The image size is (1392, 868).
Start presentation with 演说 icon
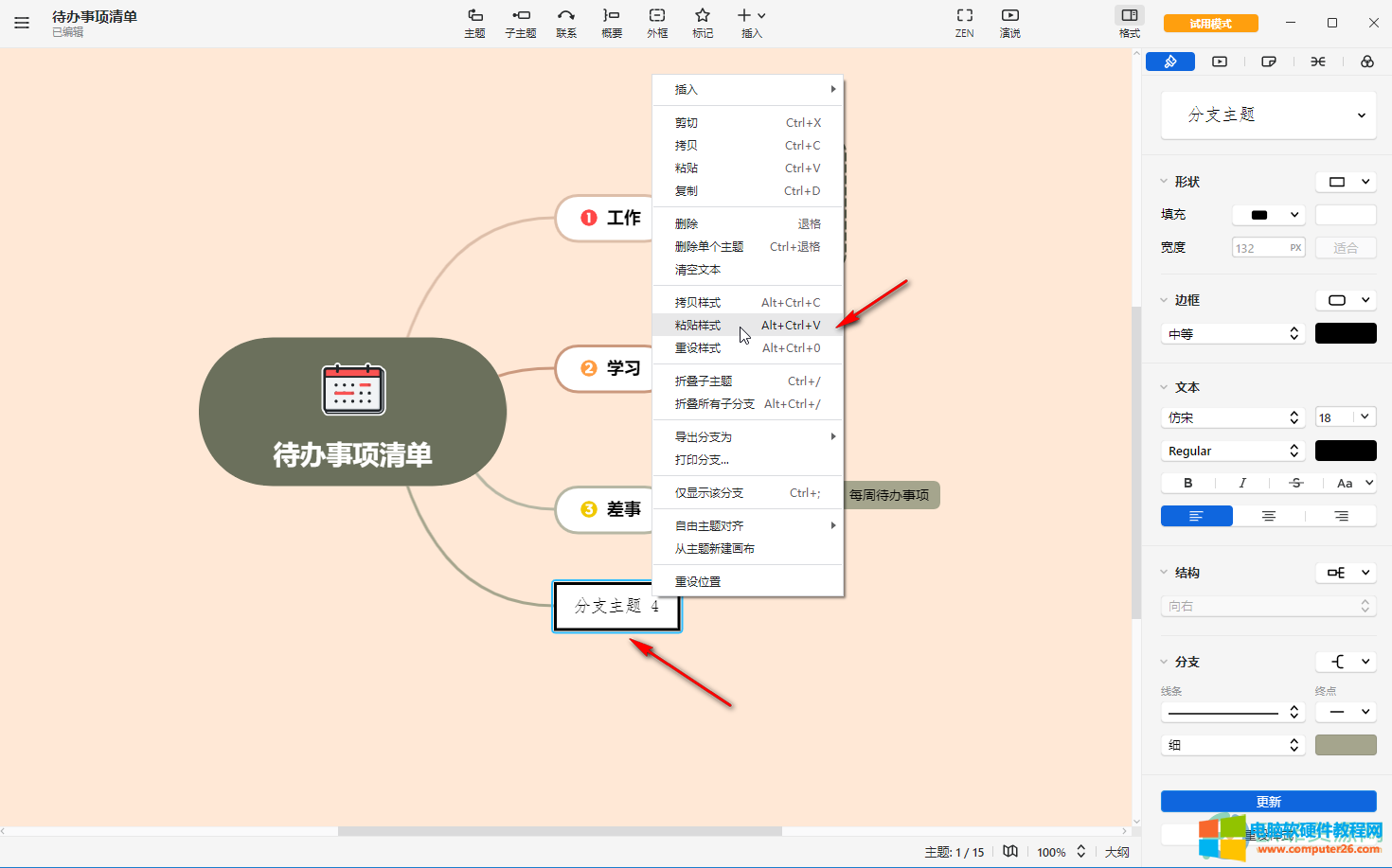pyautogui.click(x=1010, y=23)
